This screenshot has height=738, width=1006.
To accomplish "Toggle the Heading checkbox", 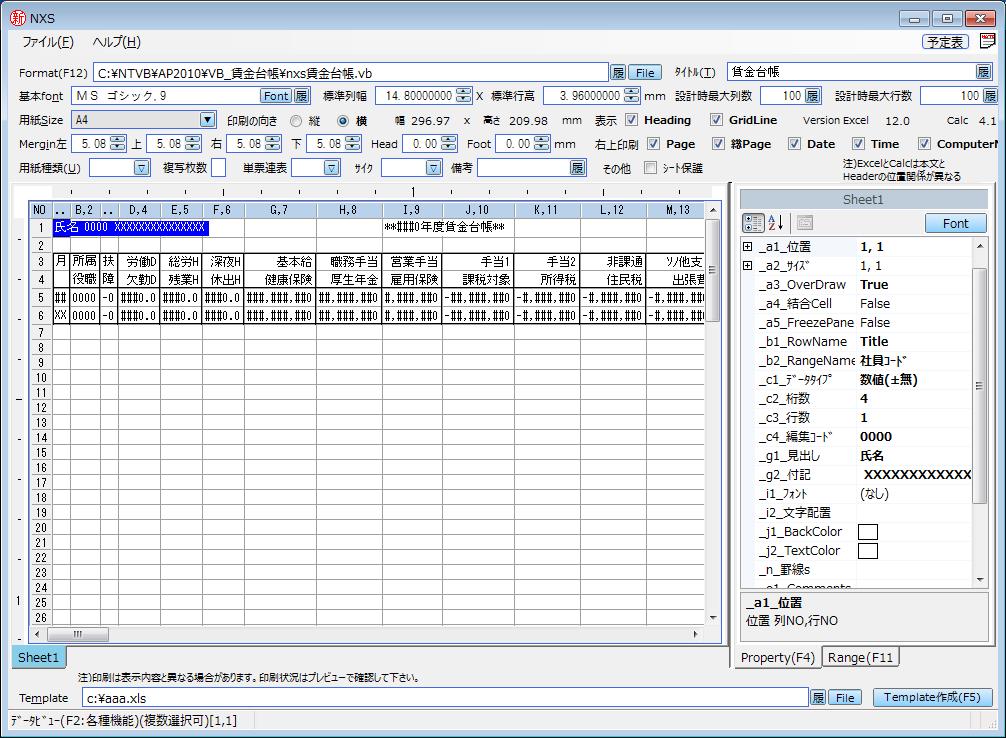I will (631, 120).
